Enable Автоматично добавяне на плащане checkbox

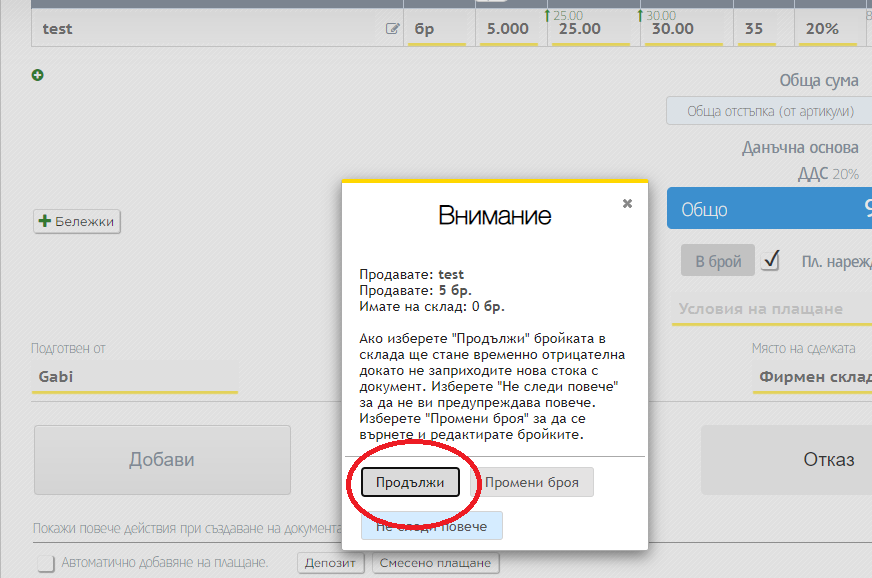coord(46,563)
